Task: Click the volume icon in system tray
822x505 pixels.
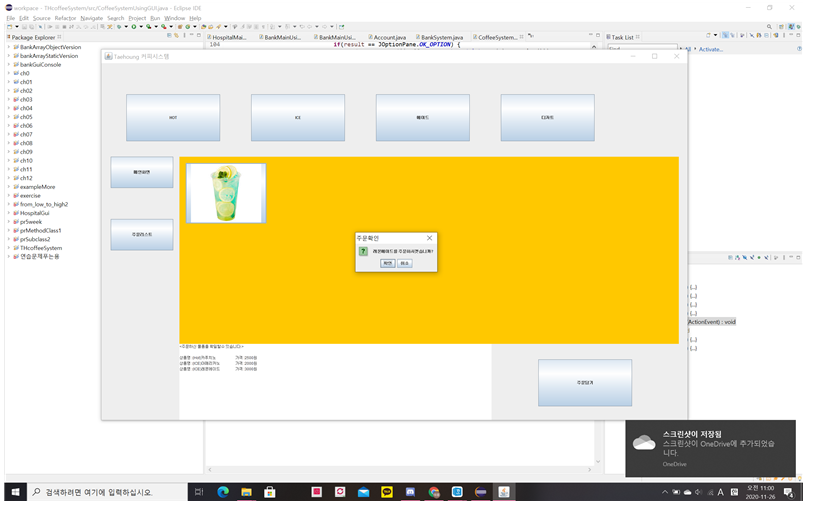Action: (x=698, y=492)
